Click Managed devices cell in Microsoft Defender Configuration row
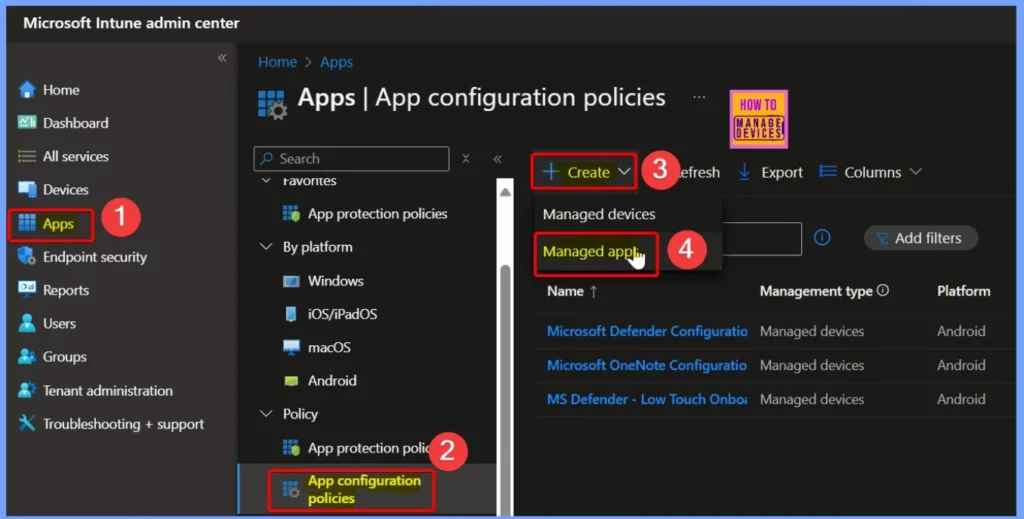Viewport: 1024px width, 519px height. point(812,331)
